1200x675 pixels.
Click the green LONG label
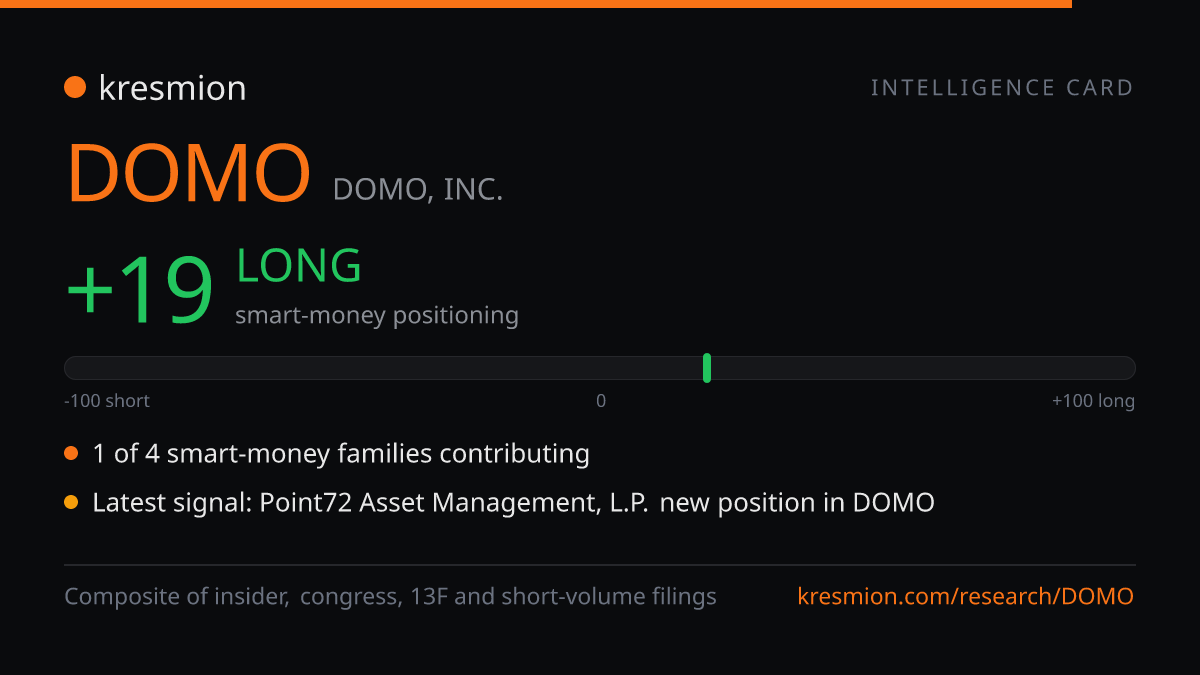pos(299,266)
